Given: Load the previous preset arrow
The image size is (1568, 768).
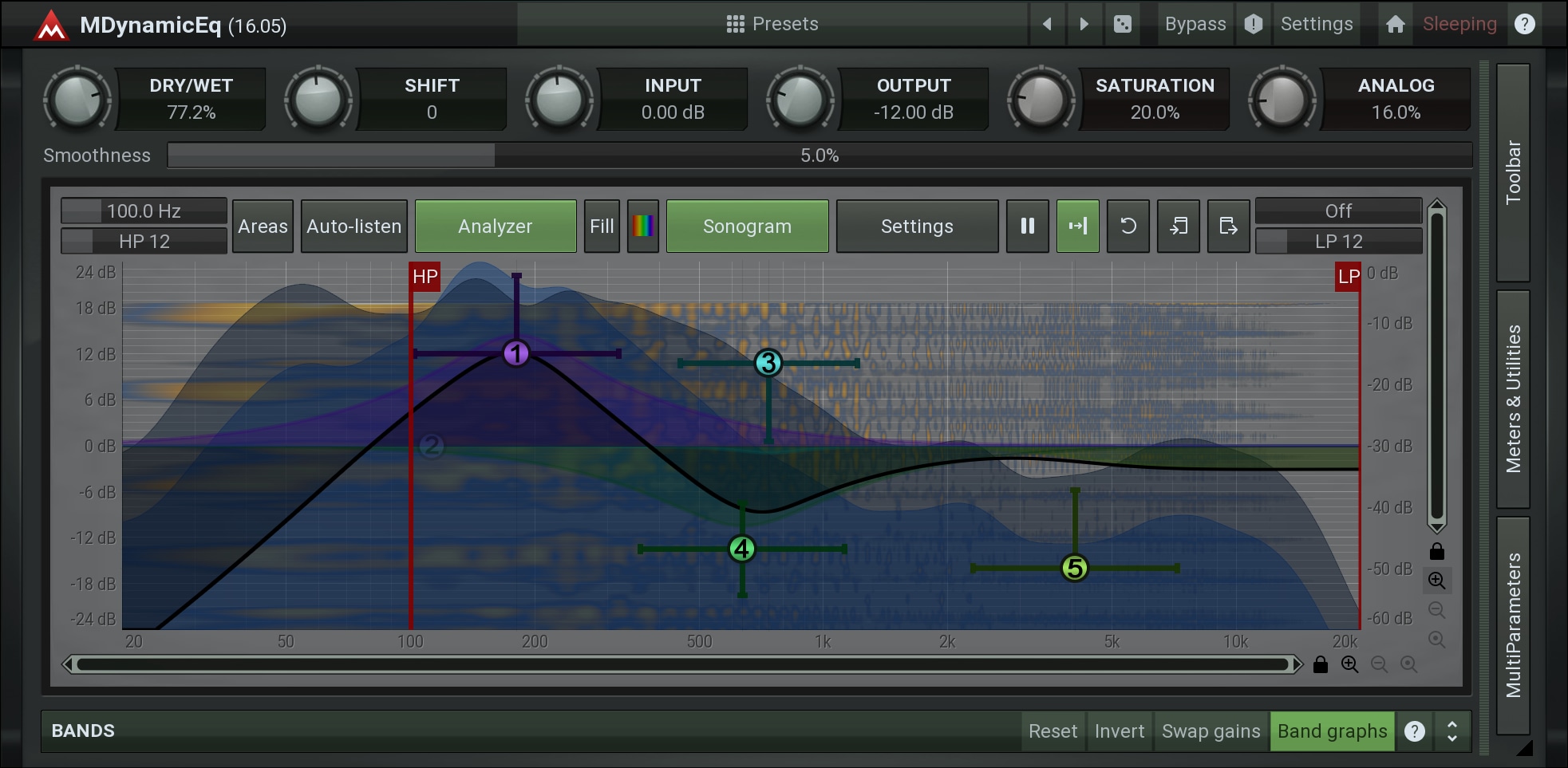Looking at the screenshot, I should (1047, 24).
